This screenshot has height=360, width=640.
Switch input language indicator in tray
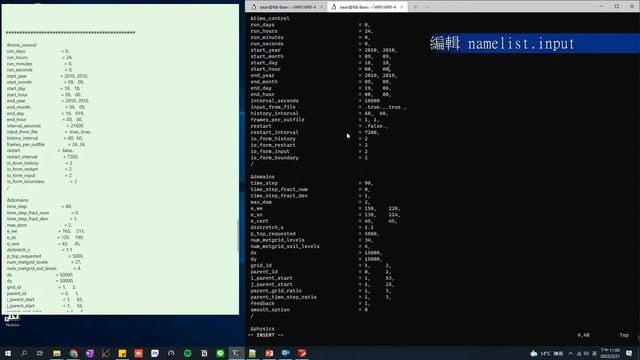tap(594, 353)
